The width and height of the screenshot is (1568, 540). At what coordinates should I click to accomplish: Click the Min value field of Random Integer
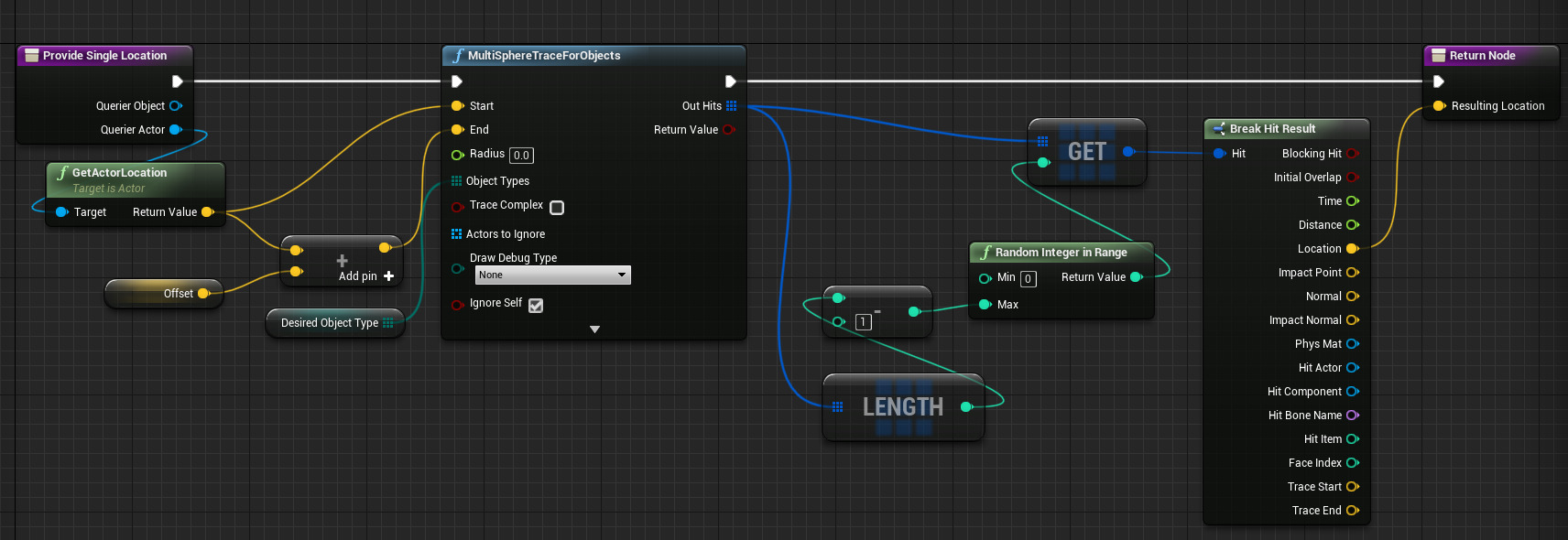[x=1029, y=279]
